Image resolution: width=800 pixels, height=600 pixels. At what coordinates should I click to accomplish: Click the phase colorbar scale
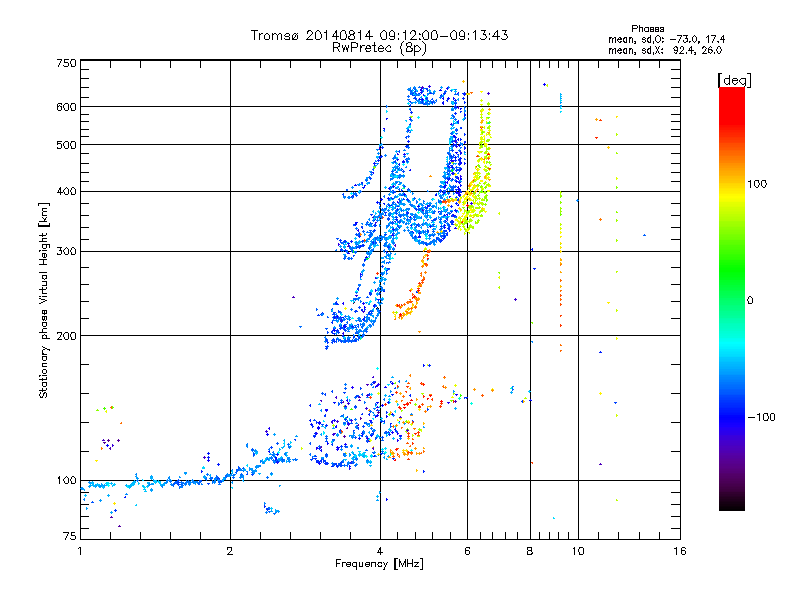[x=732, y=298]
